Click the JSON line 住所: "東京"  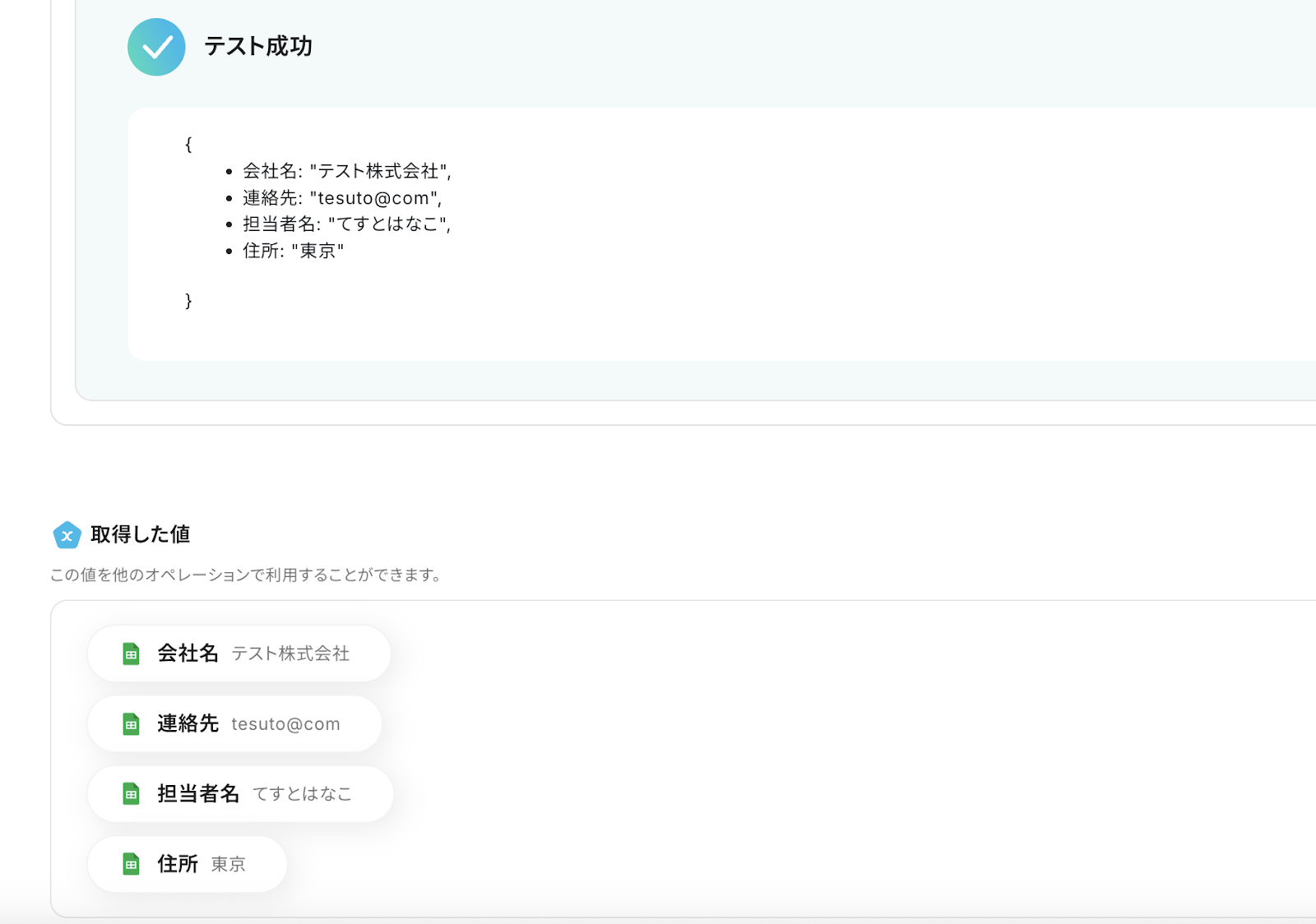tap(293, 251)
